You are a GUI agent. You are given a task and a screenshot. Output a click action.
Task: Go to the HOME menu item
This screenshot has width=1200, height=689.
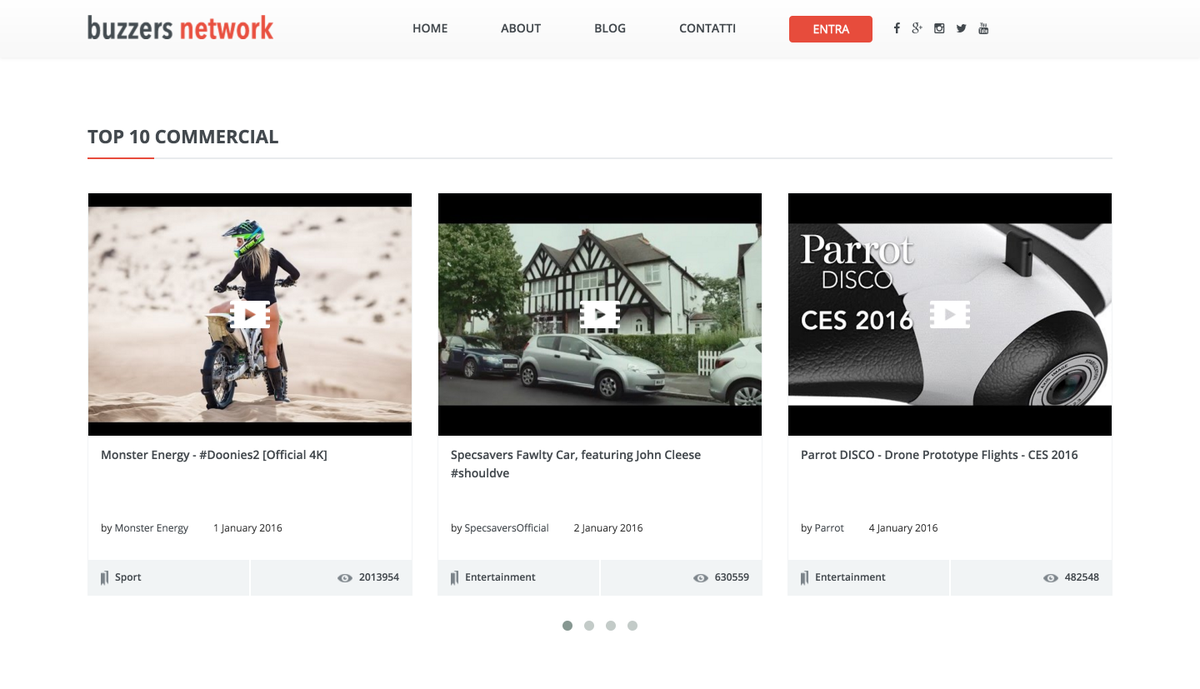(x=430, y=28)
